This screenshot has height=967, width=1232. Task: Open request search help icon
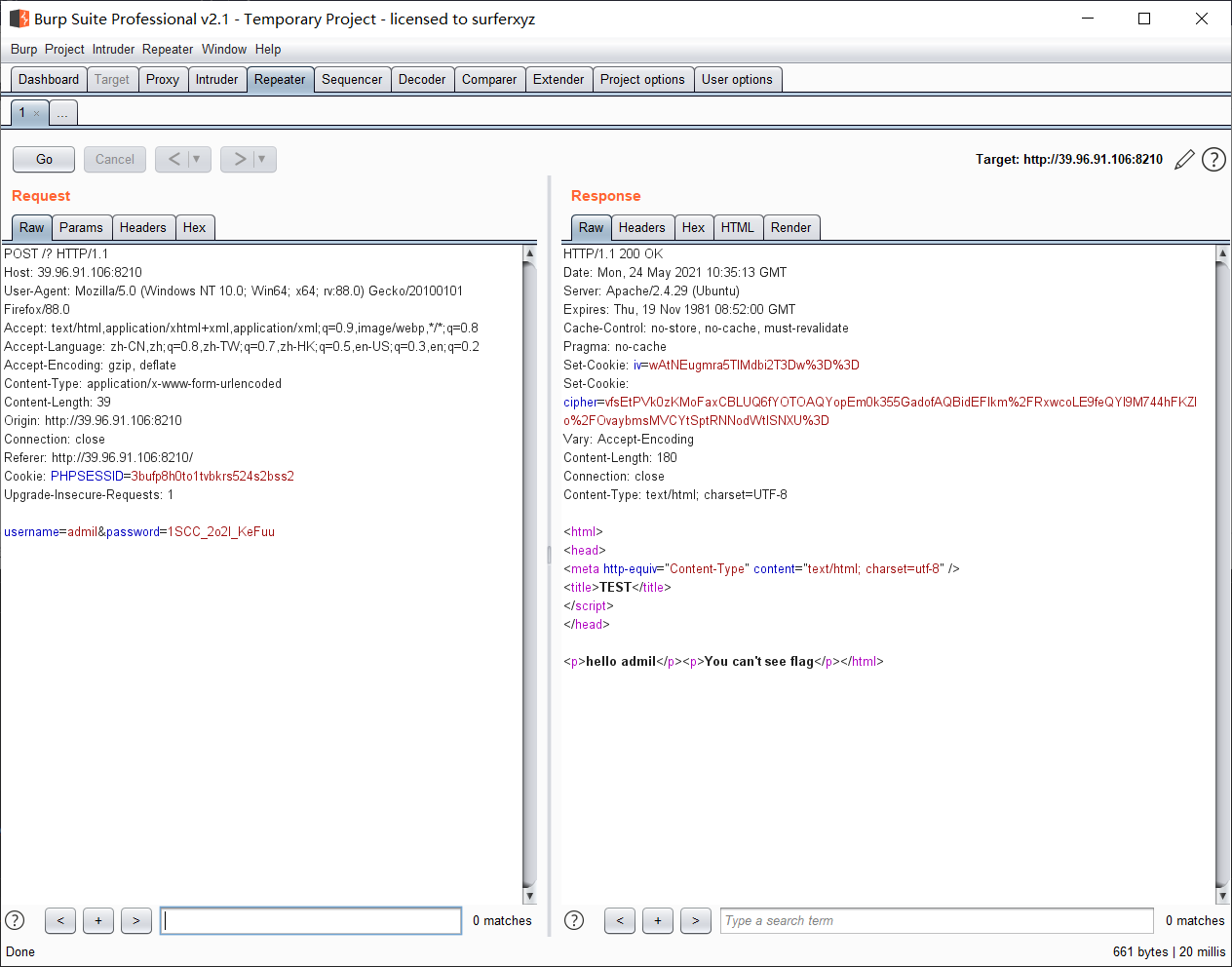pos(15,920)
